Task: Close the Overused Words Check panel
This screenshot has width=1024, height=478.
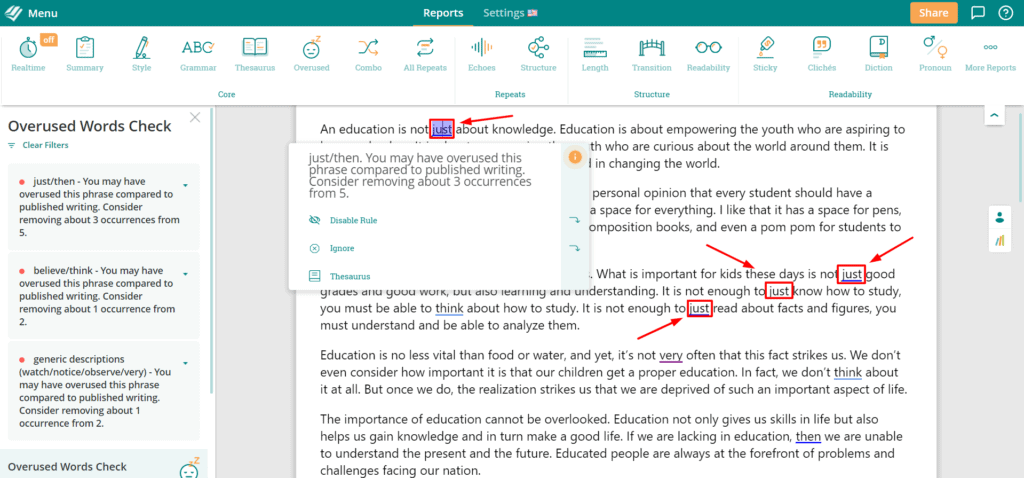Action: [195, 118]
